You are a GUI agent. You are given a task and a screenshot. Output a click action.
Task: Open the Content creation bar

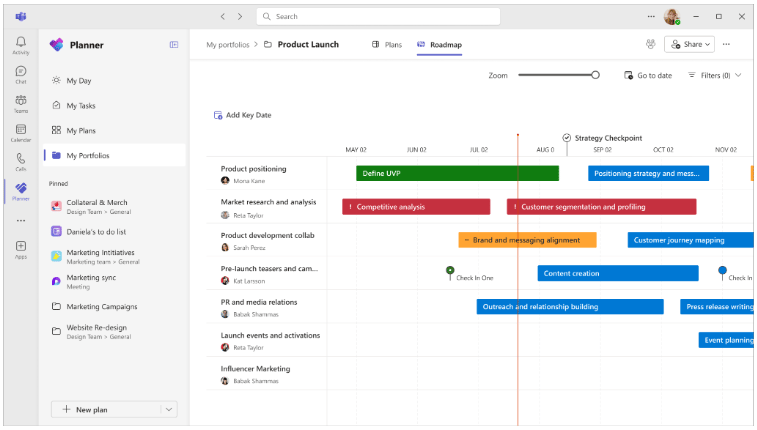tap(618, 273)
